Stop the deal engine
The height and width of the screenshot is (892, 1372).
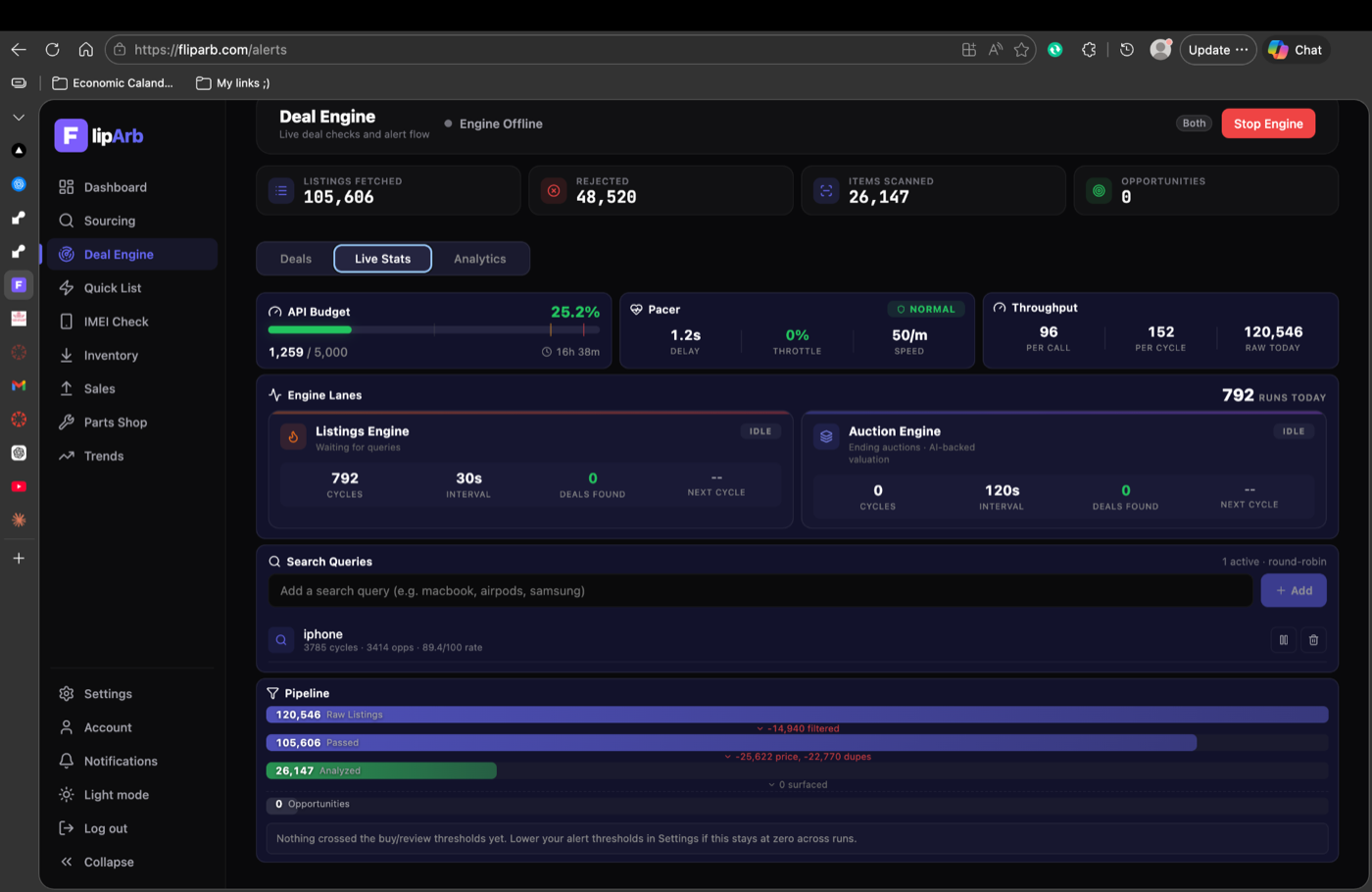coord(1268,124)
